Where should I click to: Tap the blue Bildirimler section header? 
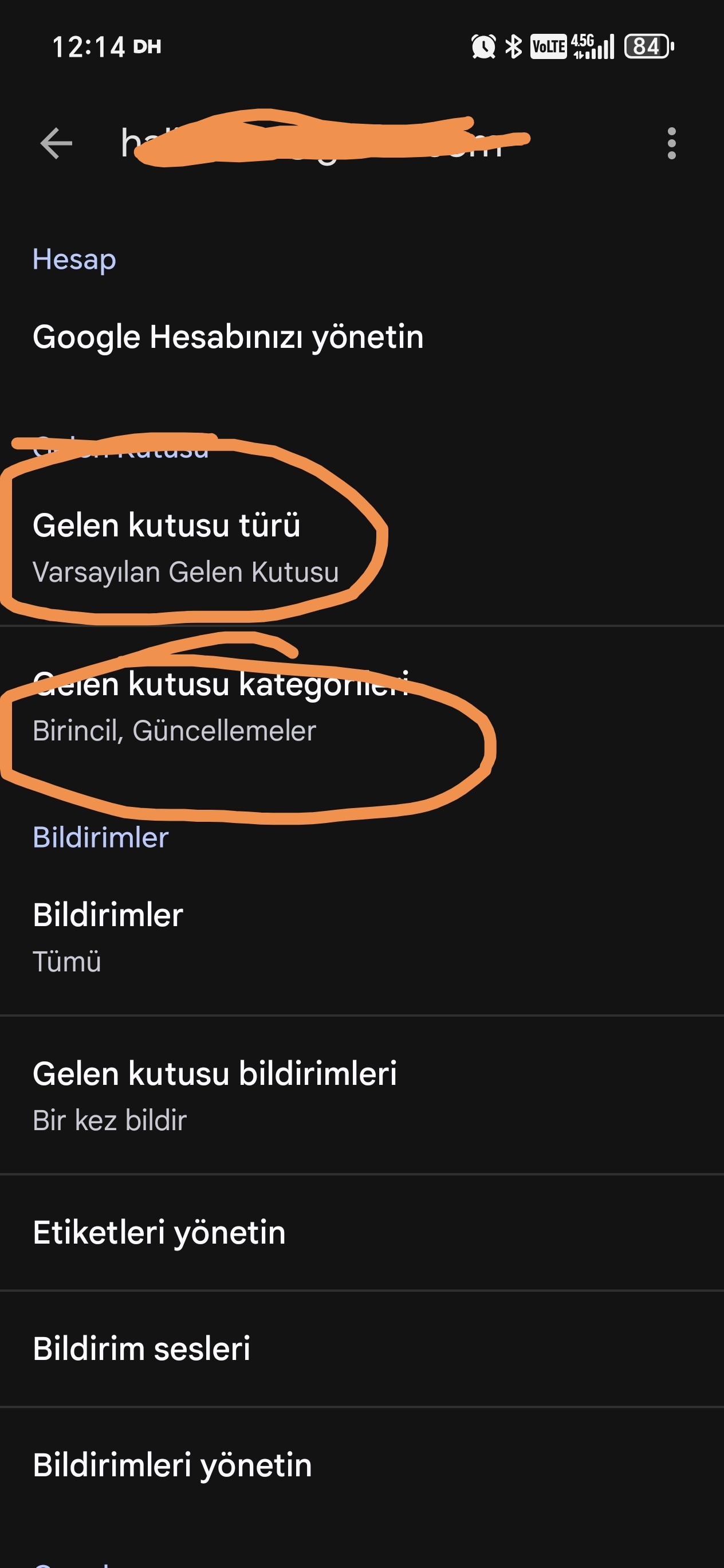tap(100, 837)
